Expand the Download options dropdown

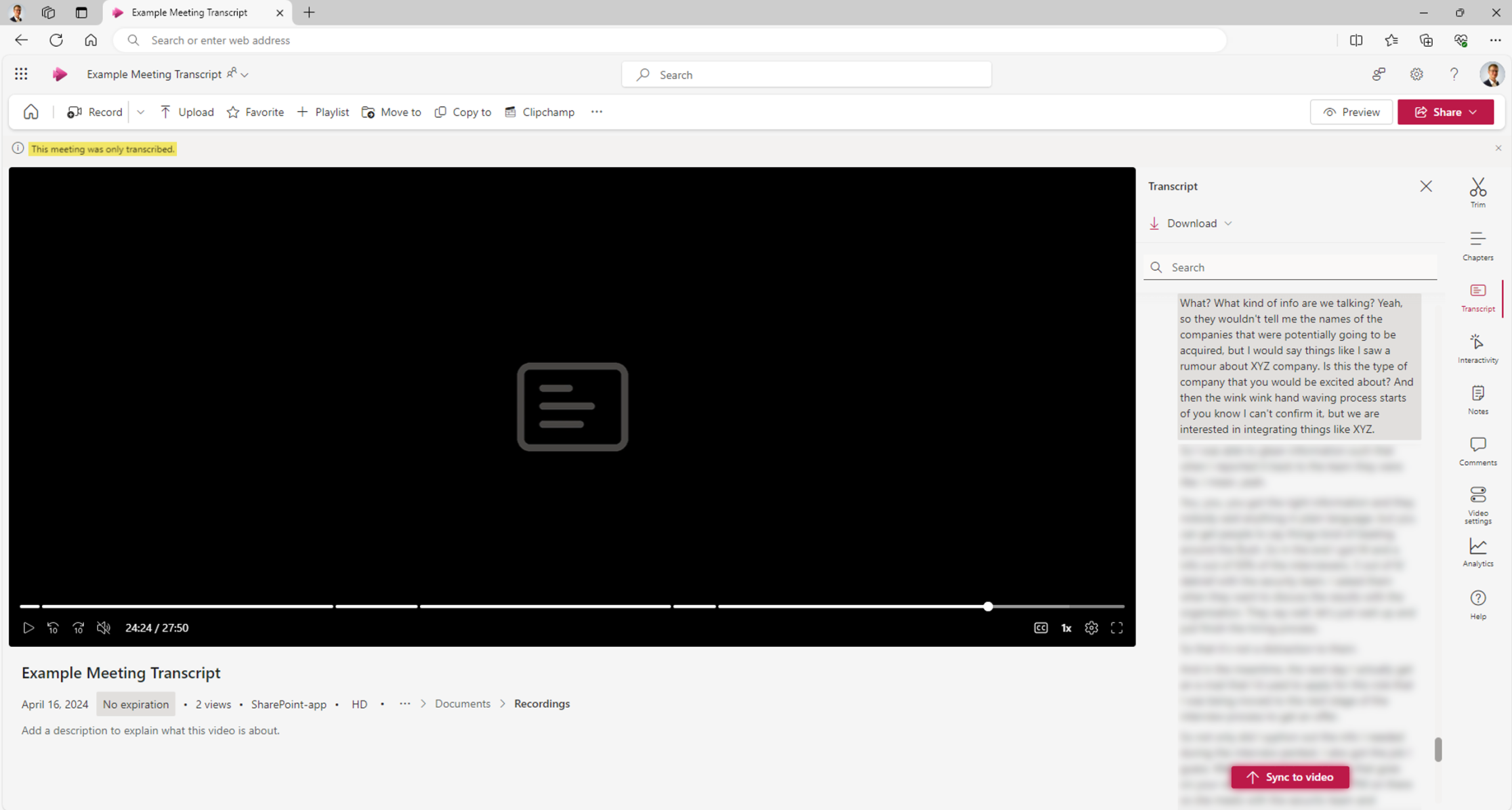click(x=1229, y=223)
